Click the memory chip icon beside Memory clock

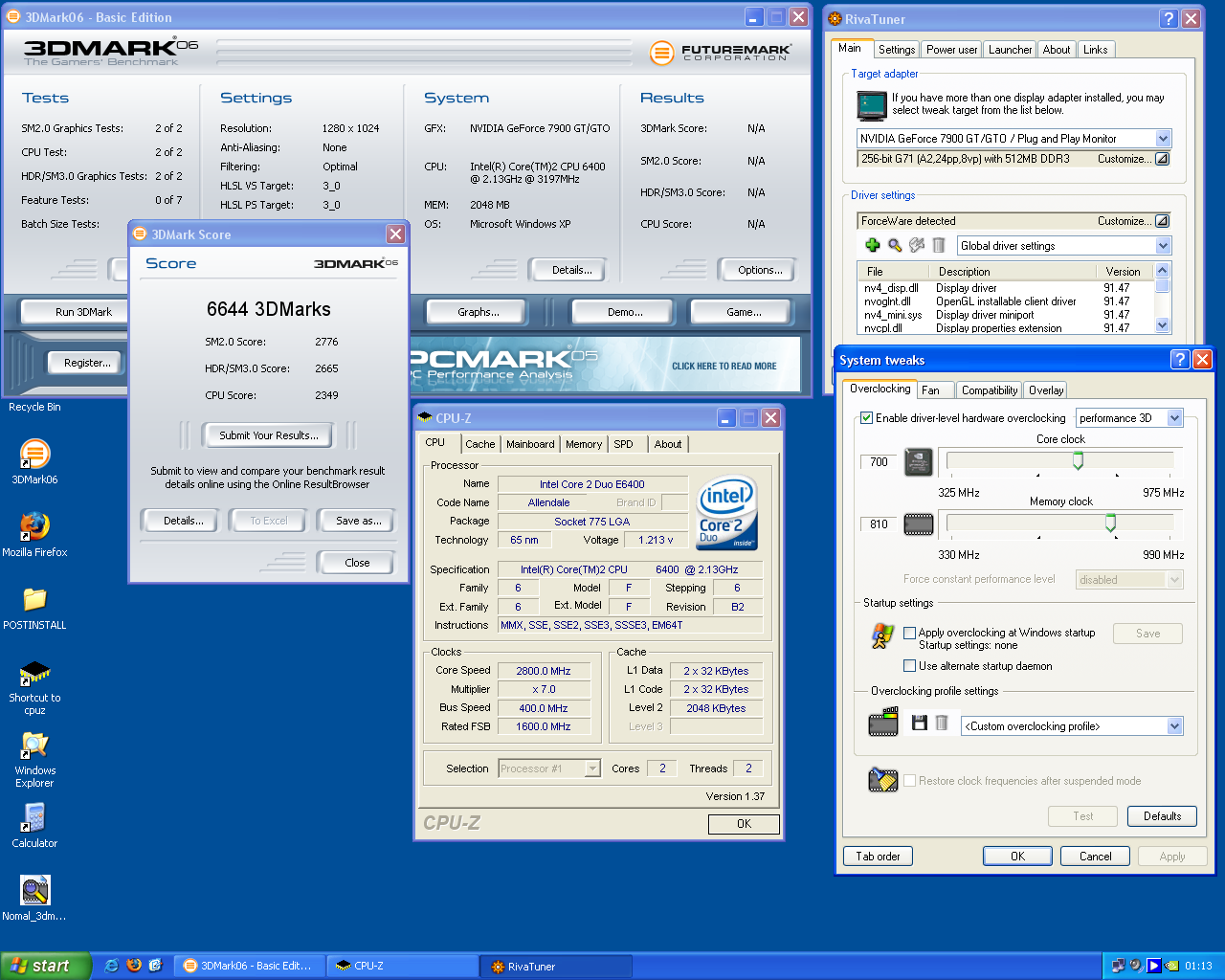point(919,523)
